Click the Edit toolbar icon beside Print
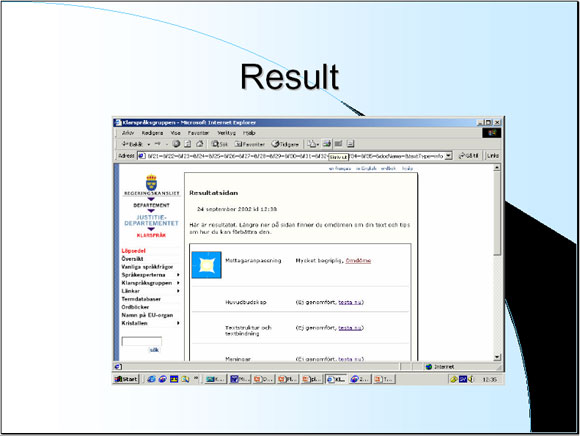 pos(338,143)
